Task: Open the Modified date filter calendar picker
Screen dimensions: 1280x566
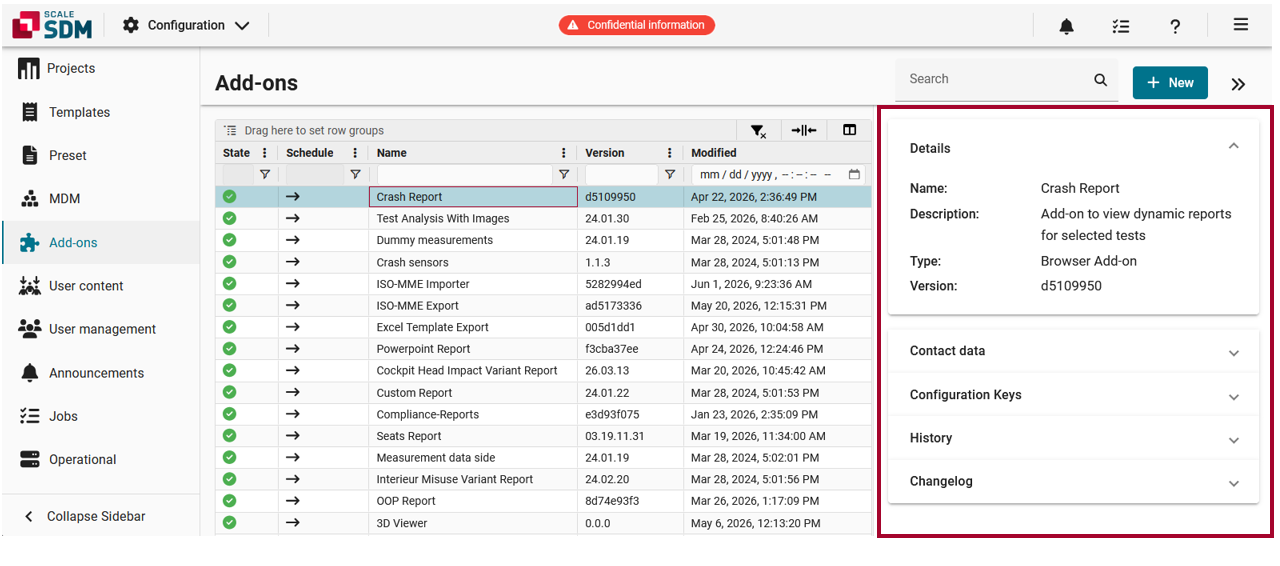Action: point(854,174)
